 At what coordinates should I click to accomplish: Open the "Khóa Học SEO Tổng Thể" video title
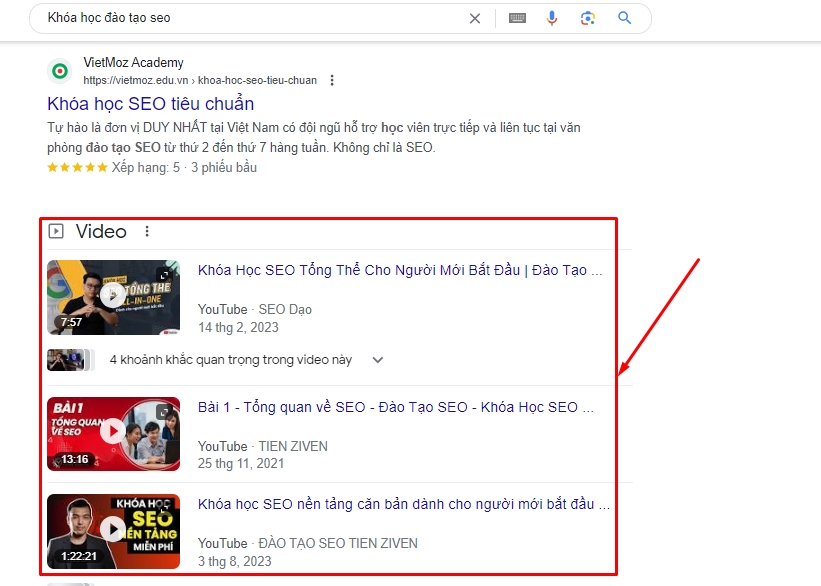point(400,270)
